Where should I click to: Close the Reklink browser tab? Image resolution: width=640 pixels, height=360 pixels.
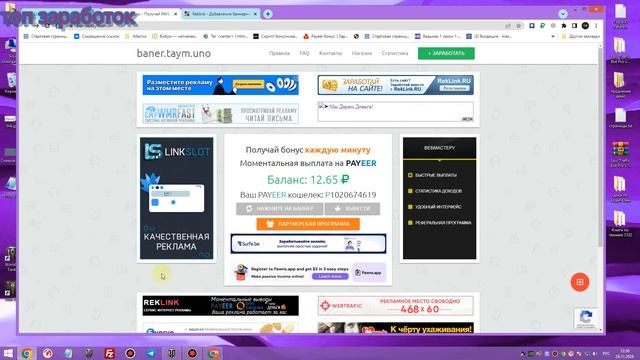pyautogui.click(x=256, y=14)
